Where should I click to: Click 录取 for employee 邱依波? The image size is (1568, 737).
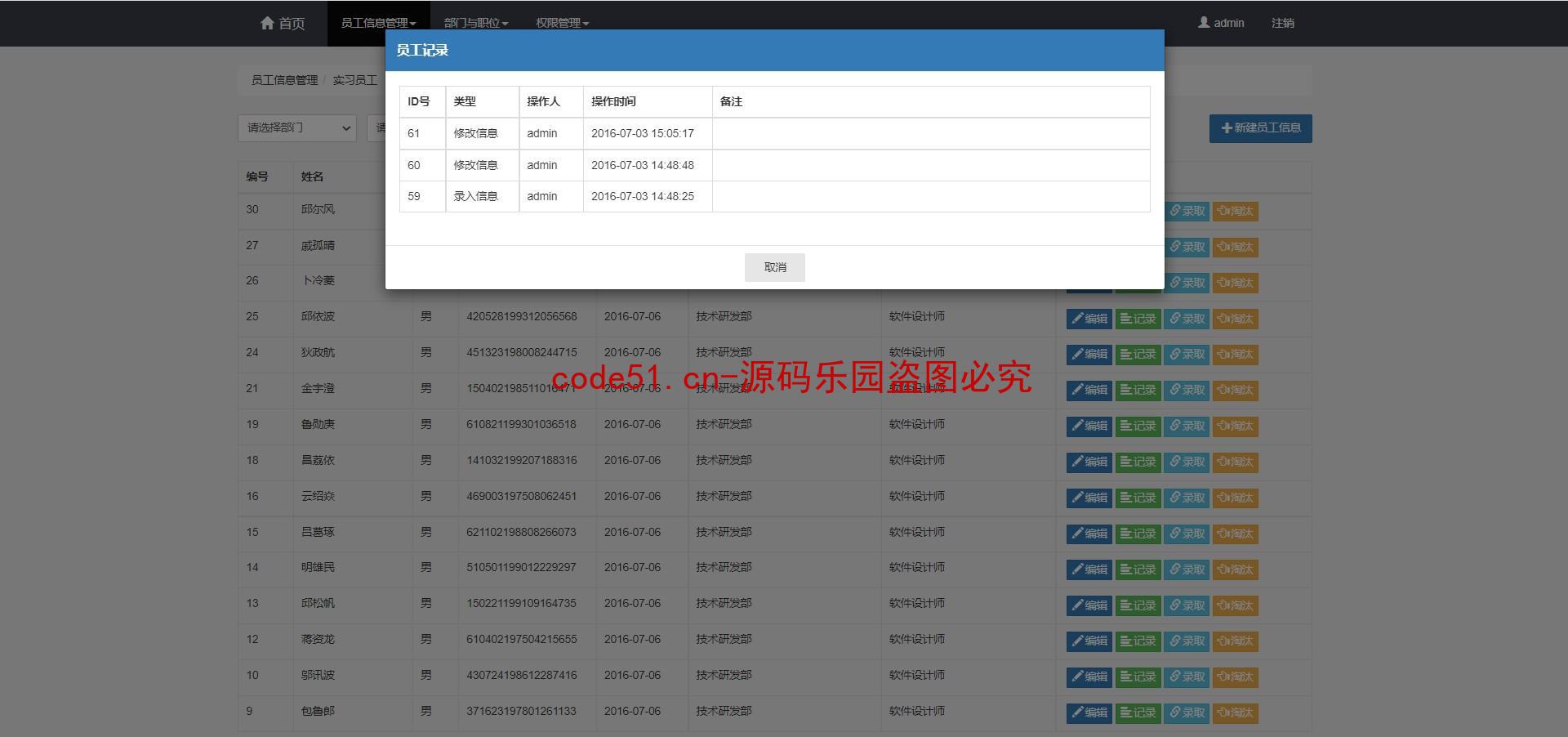pyautogui.click(x=1187, y=319)
